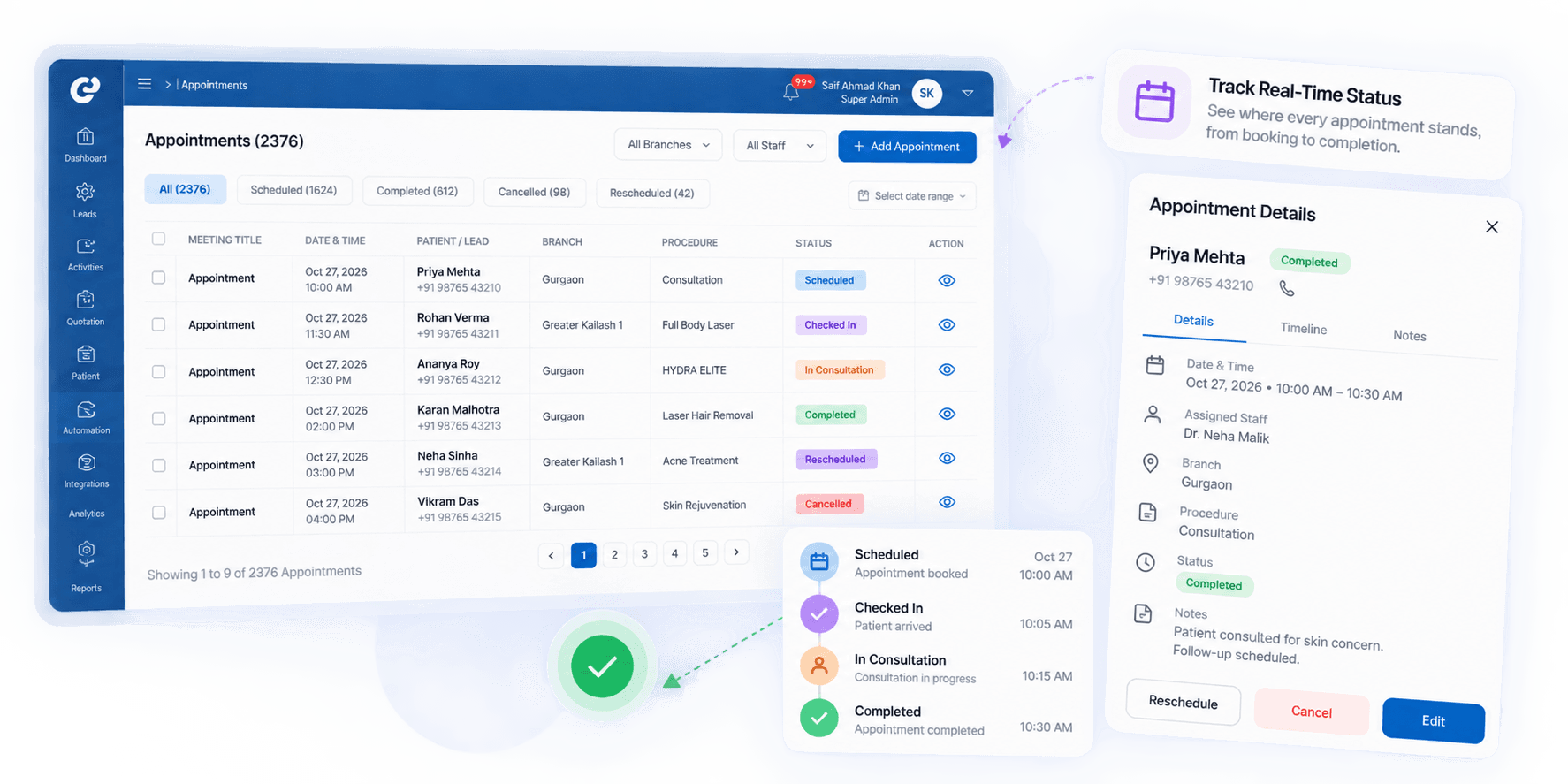Filter by Completed (612) tab
1568x784 pixels.
[417, 191]
